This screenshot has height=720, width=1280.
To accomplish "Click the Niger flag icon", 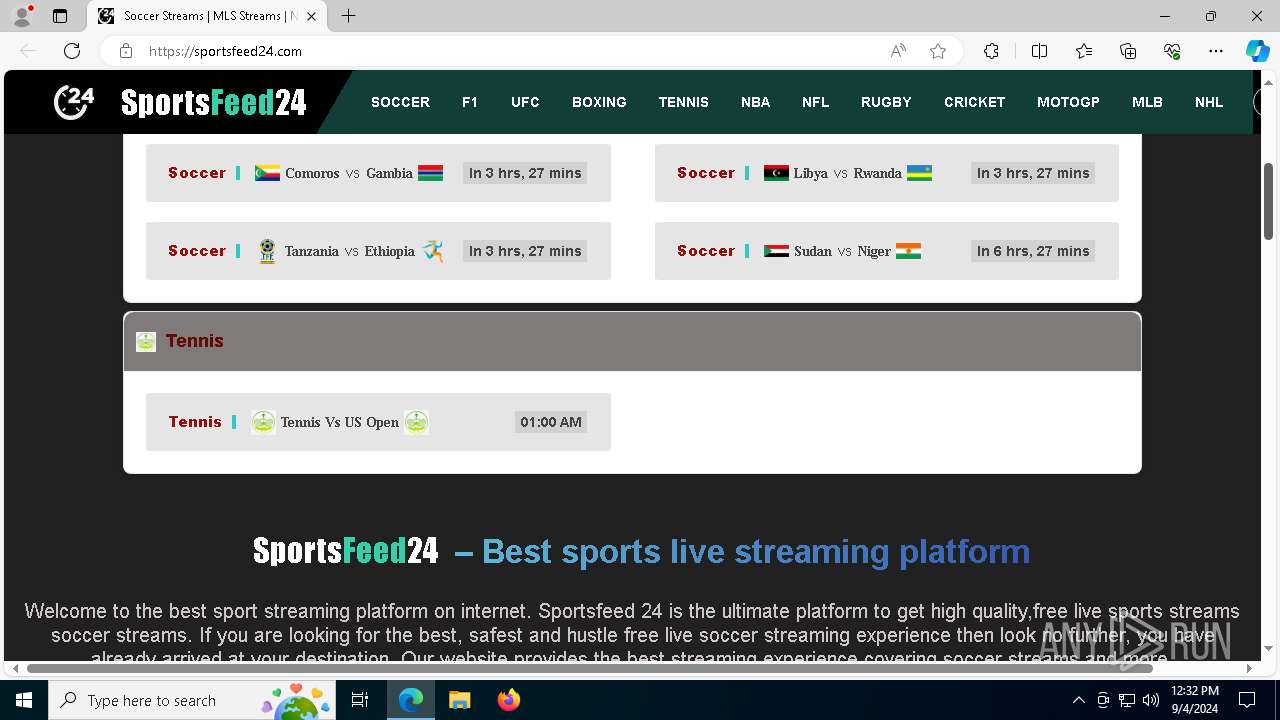I will pos(908,251).
